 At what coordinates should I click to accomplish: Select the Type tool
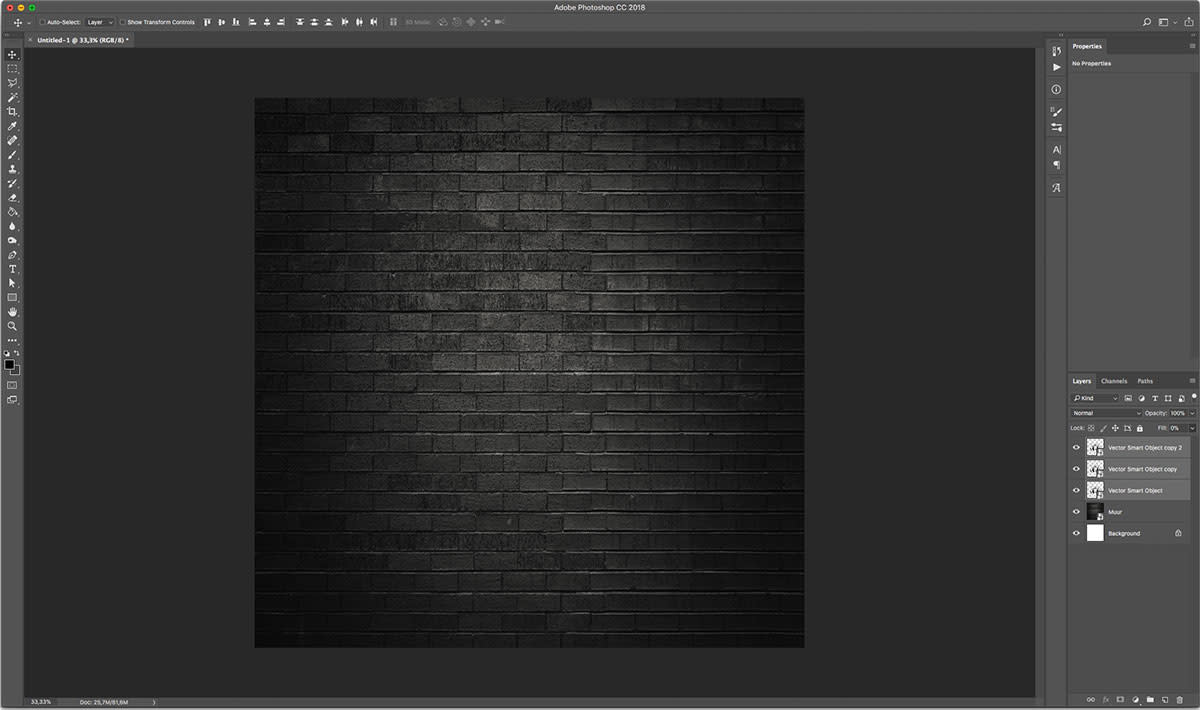point(13,269)
